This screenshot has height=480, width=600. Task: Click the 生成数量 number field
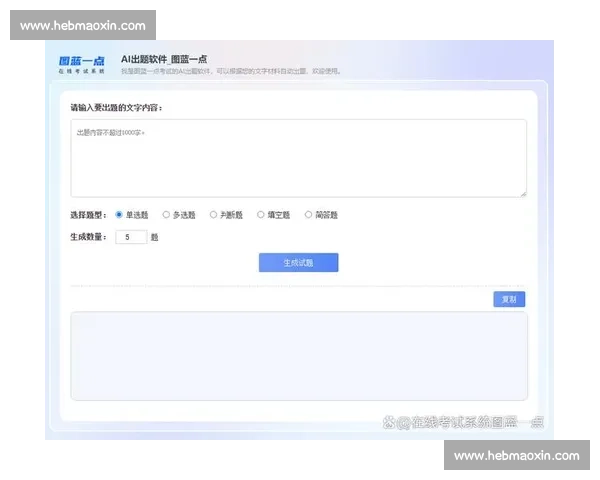[x=131, y=237]
